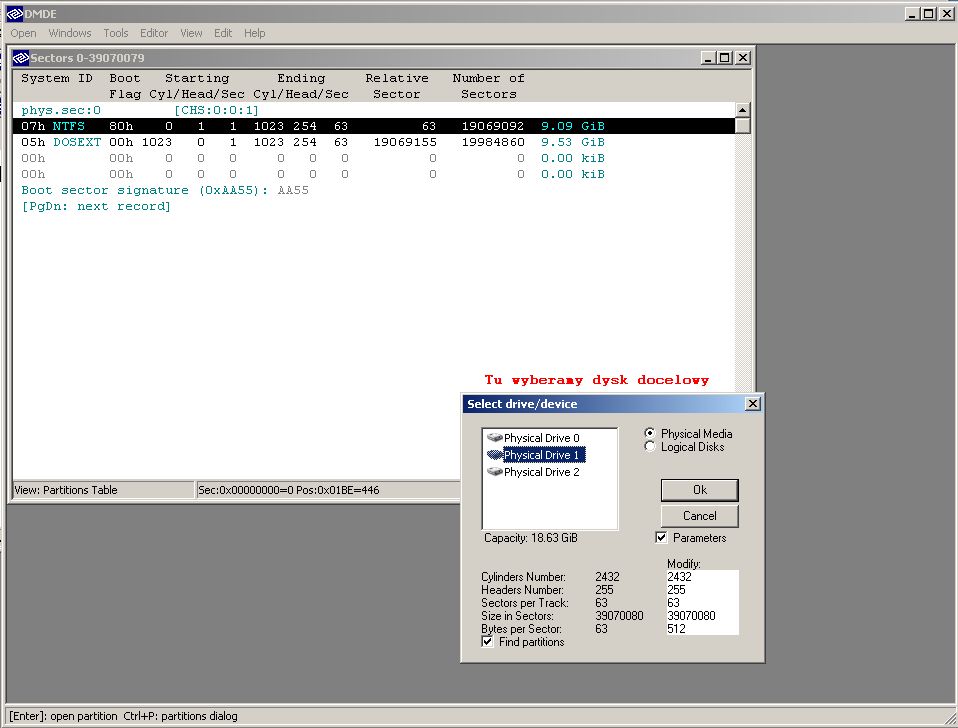This screenshot has height=728, width=958.
Task: Select Physical Drive 2 drive icon
Action: tap(494, 471)
